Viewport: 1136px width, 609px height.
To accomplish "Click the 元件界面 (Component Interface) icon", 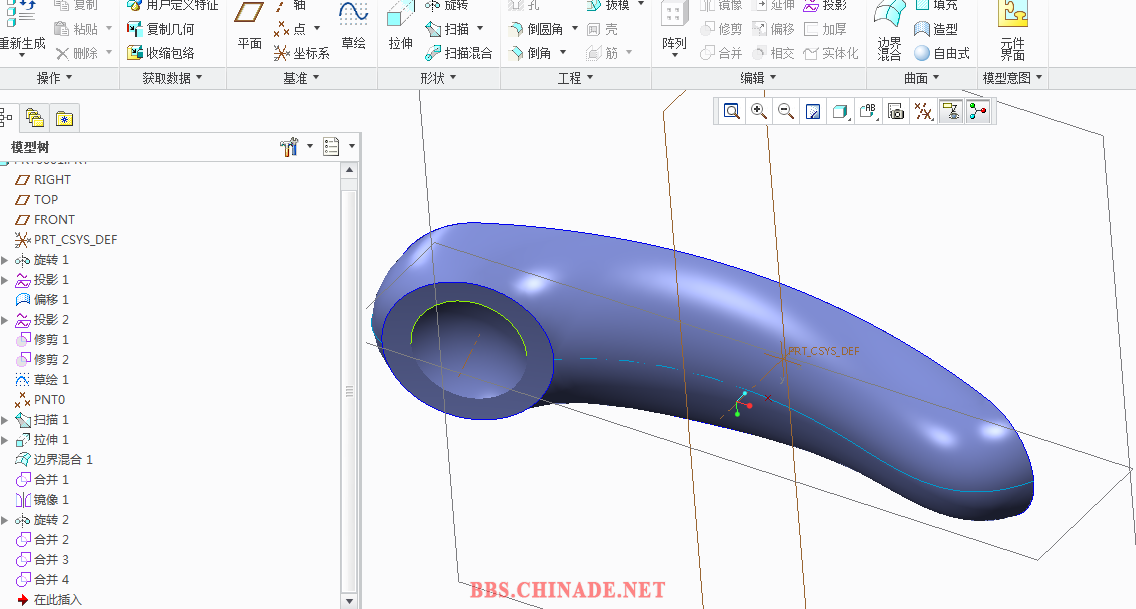I will pos(1012,26).
